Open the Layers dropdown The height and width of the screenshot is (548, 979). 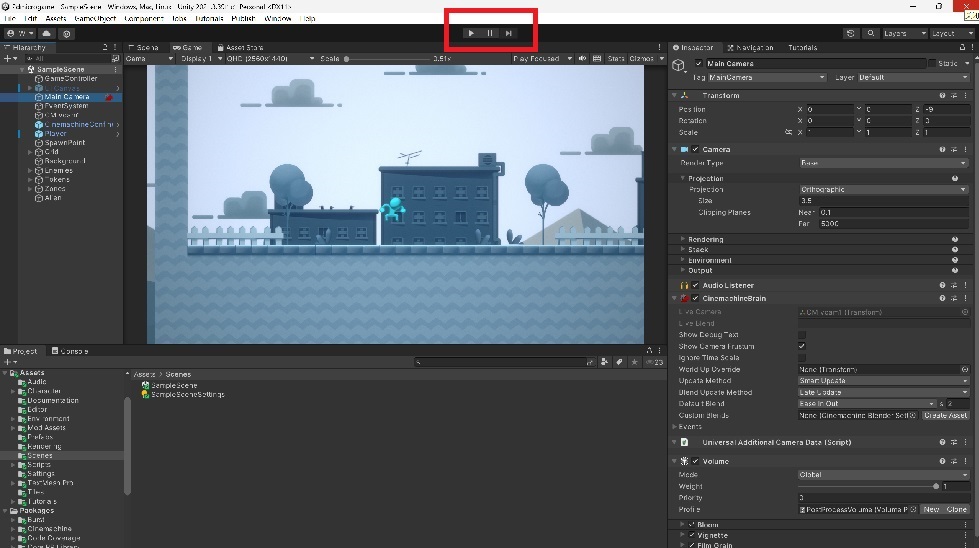click(x=904, y=33)
